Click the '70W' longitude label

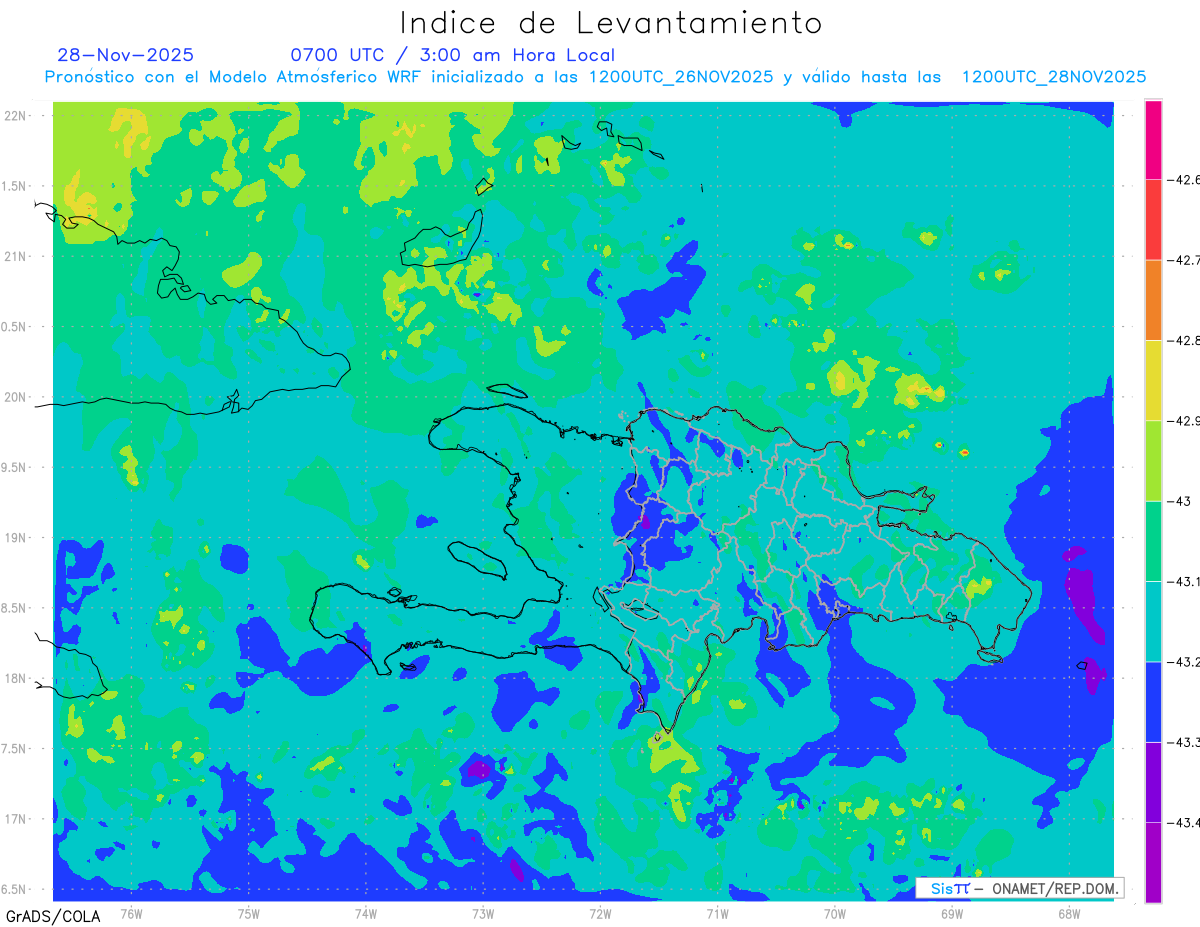[835, 913]
